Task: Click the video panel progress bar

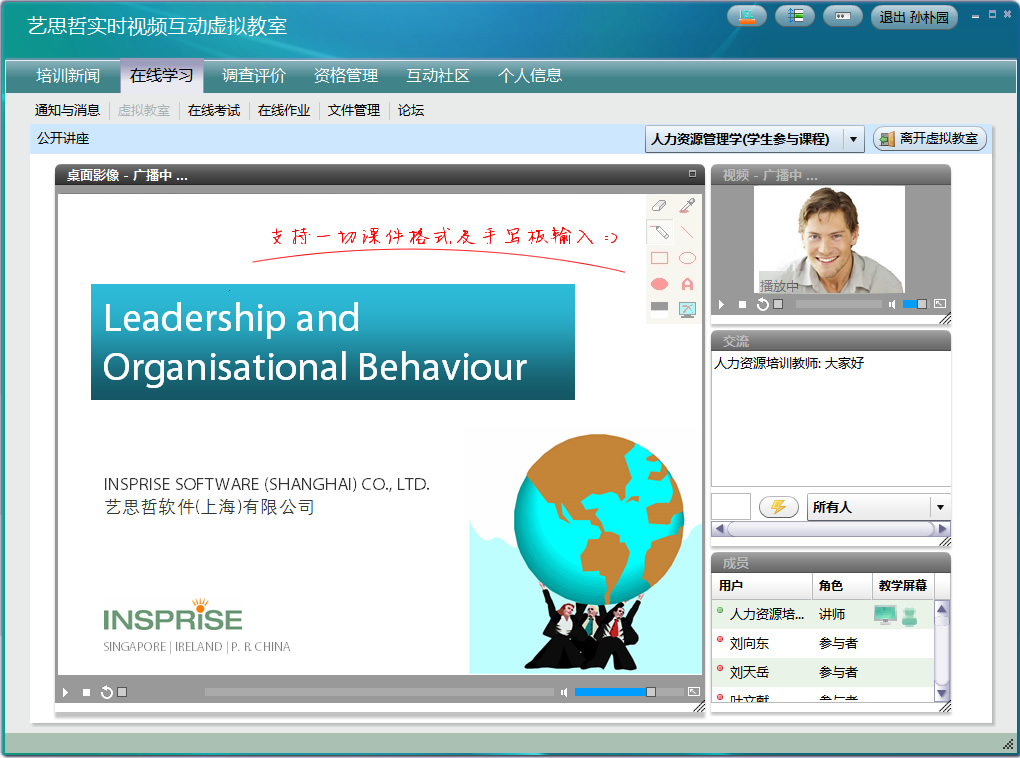Action: click(x=839, y=305)
